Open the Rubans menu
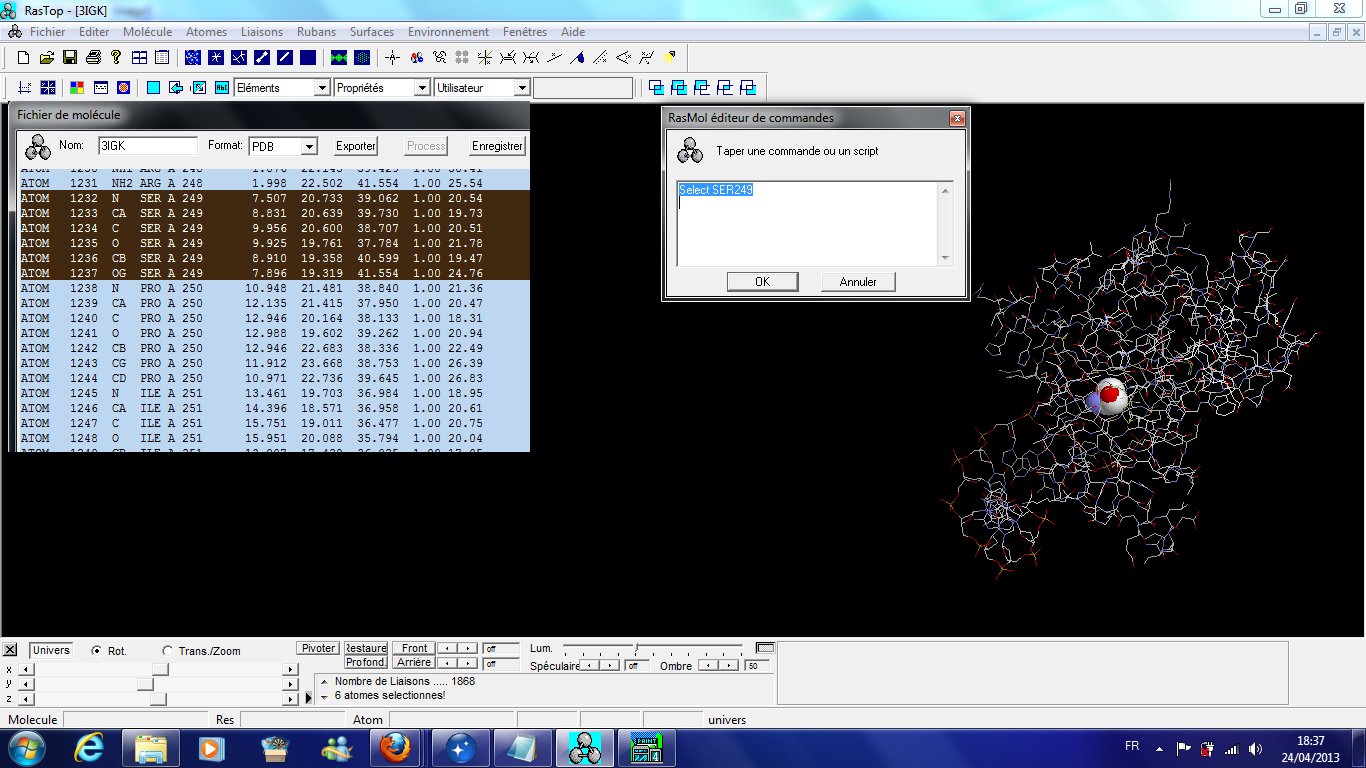Screen dimensions: 1366x768 316,32
